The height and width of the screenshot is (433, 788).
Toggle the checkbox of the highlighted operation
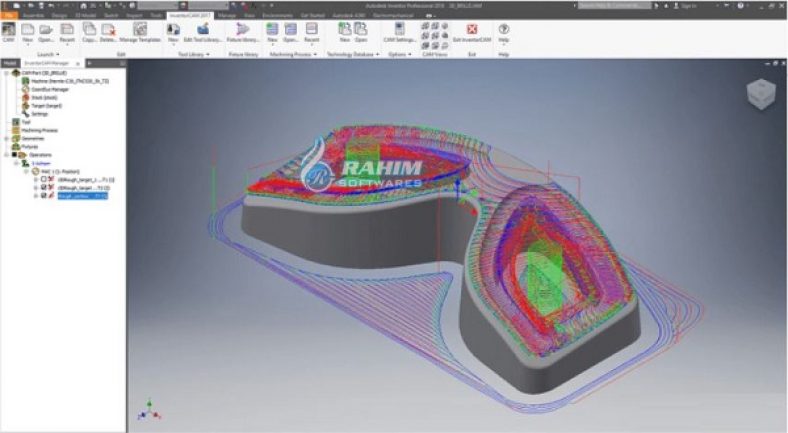(44, 195)
